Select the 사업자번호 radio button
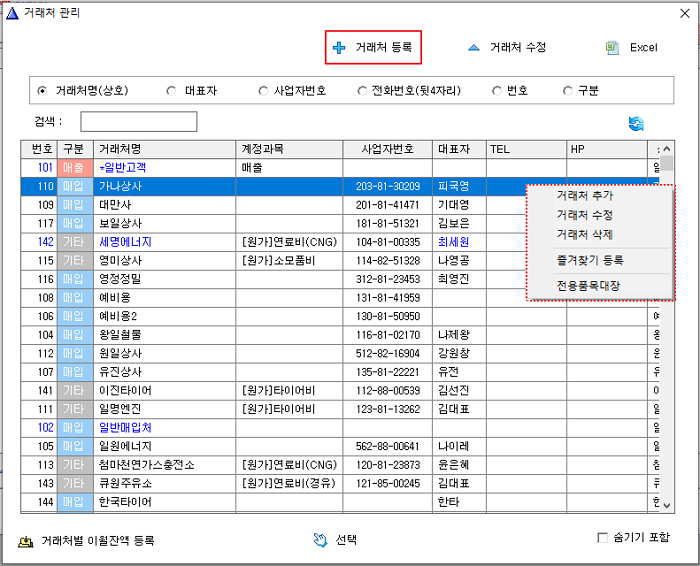700x566 pixels. click(x=263, y=91)
